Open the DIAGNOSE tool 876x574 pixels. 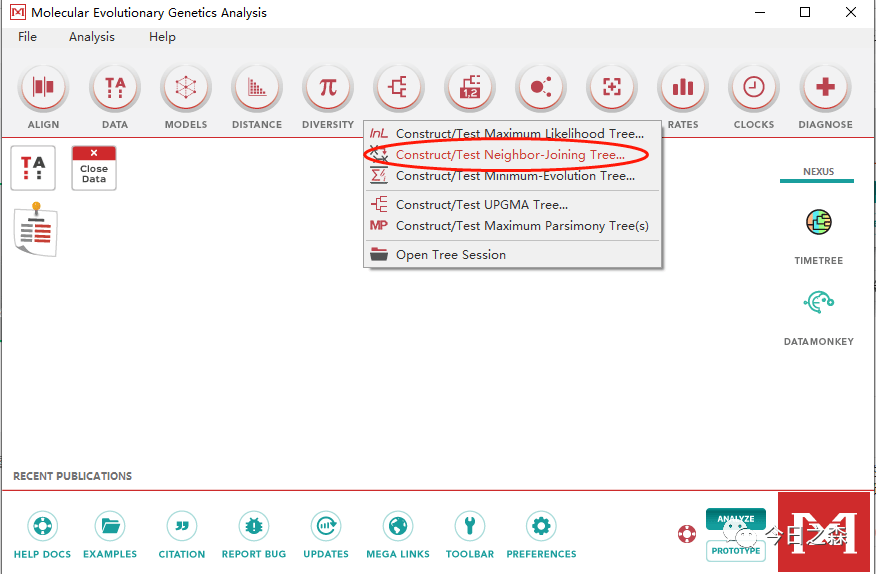tap(825, 88)
